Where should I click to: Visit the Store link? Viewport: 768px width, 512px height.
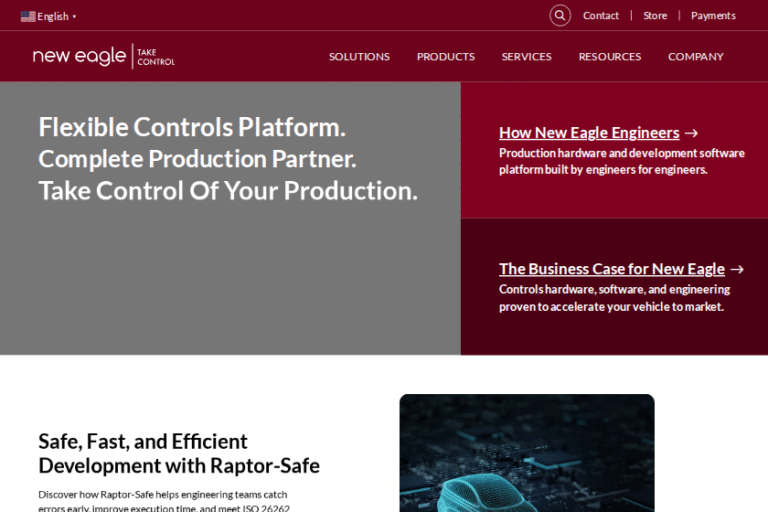pos(655,16)
